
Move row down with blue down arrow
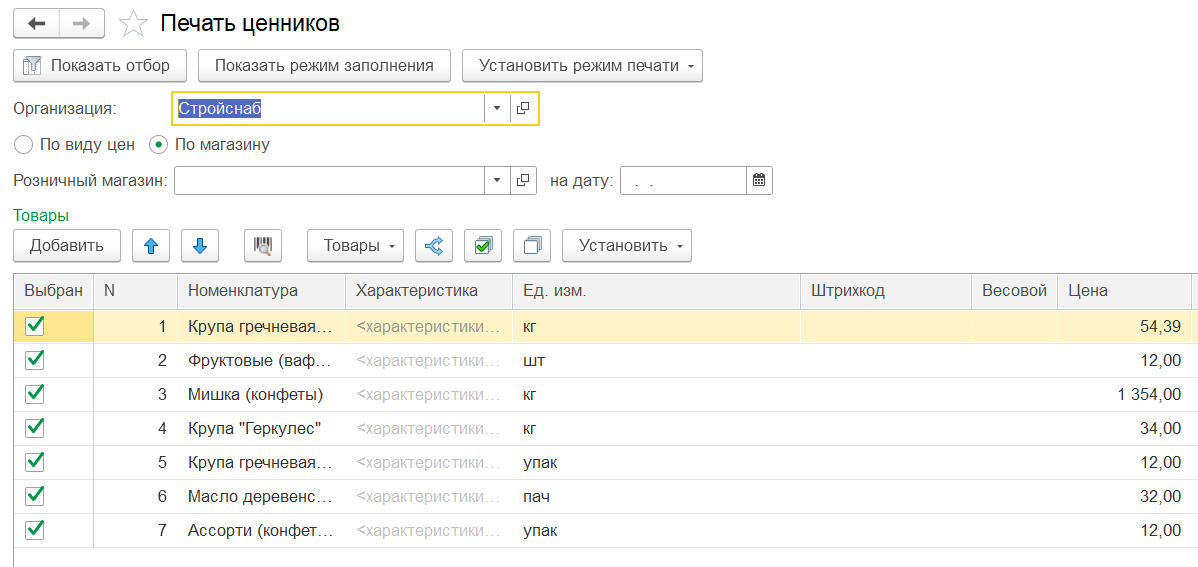click(200, 246)
